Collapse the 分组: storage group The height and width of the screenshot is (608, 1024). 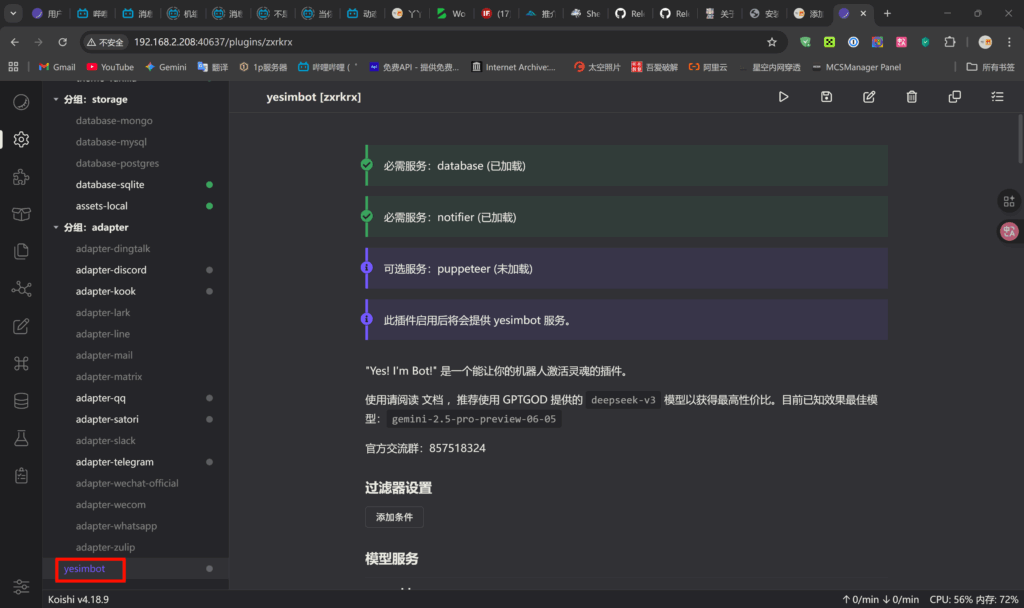point(56,99)
